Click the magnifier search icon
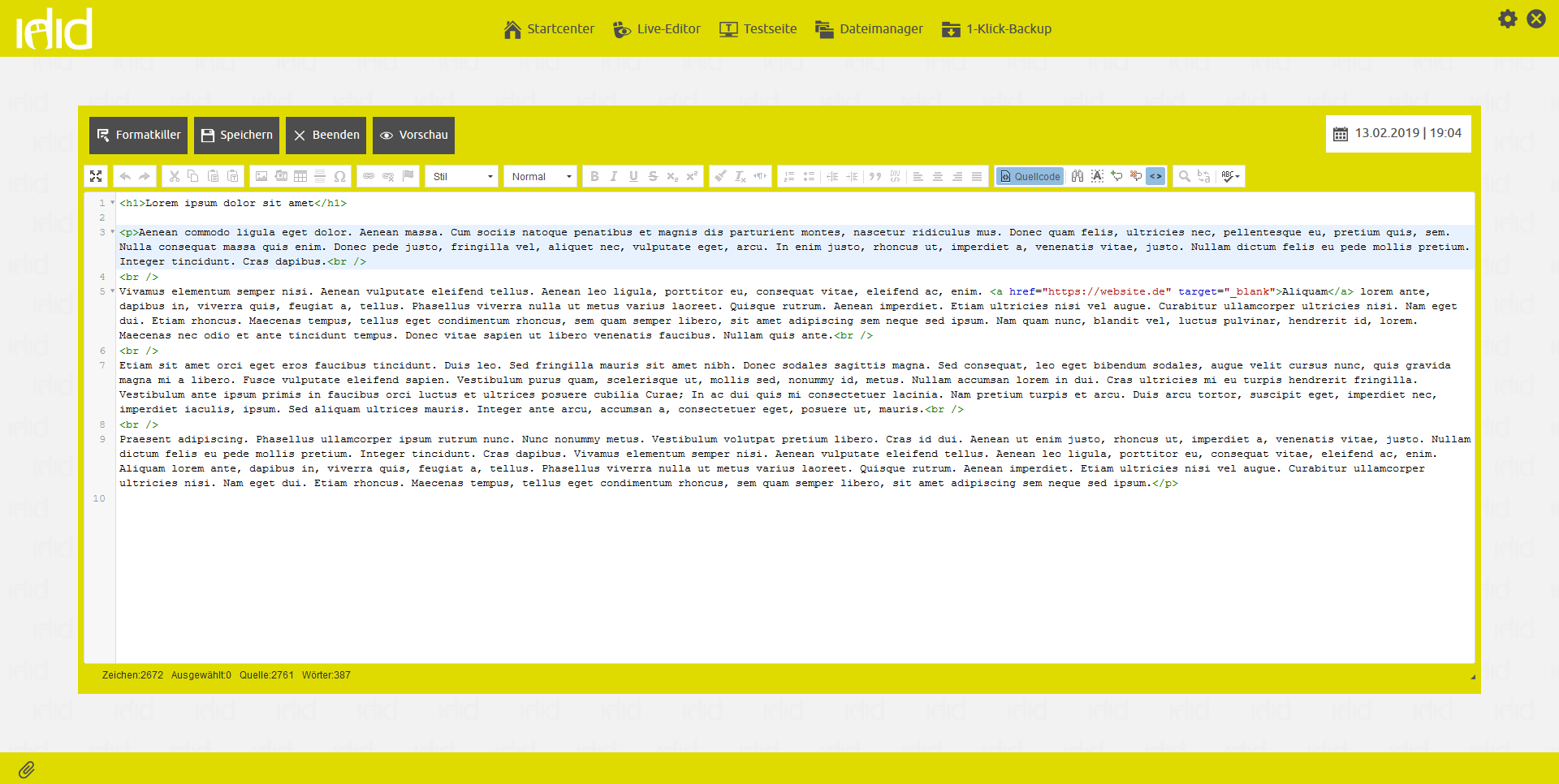1559x784 pixels. [x=1185, y=176]
